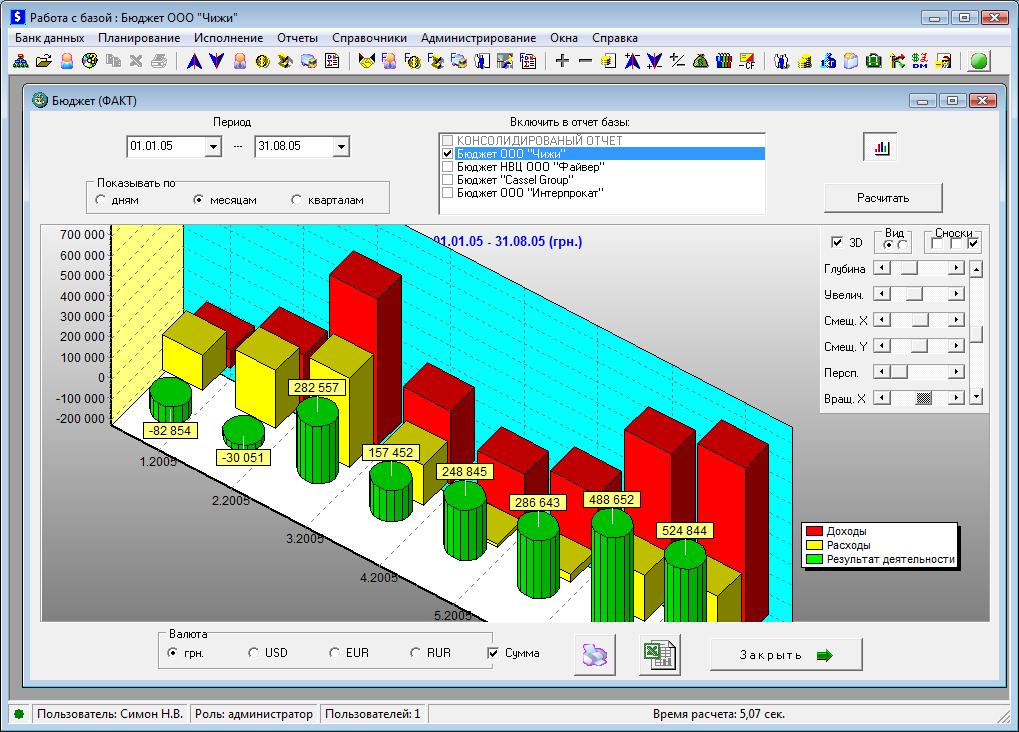
Task: Select 'Бюджет ООО "Чижи"' list row
Action: tap(602, 154)
